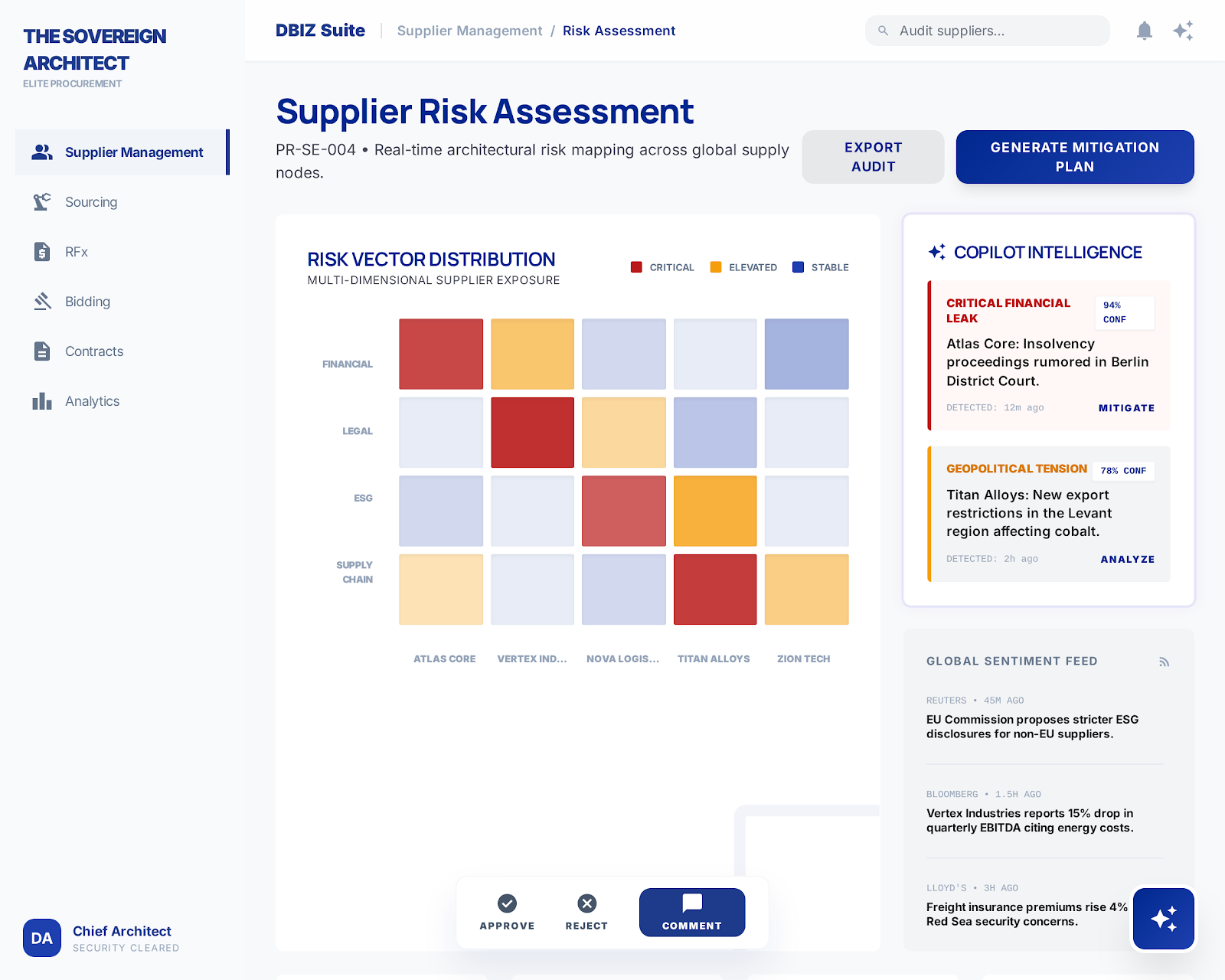Click Critical Financial Leak alert title
Viewport: 1225px width, 980px height.
pos(1008,311)
